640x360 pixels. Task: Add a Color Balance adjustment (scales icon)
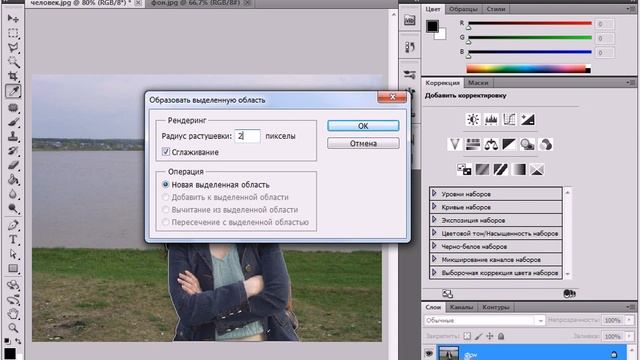coord(491,144)
